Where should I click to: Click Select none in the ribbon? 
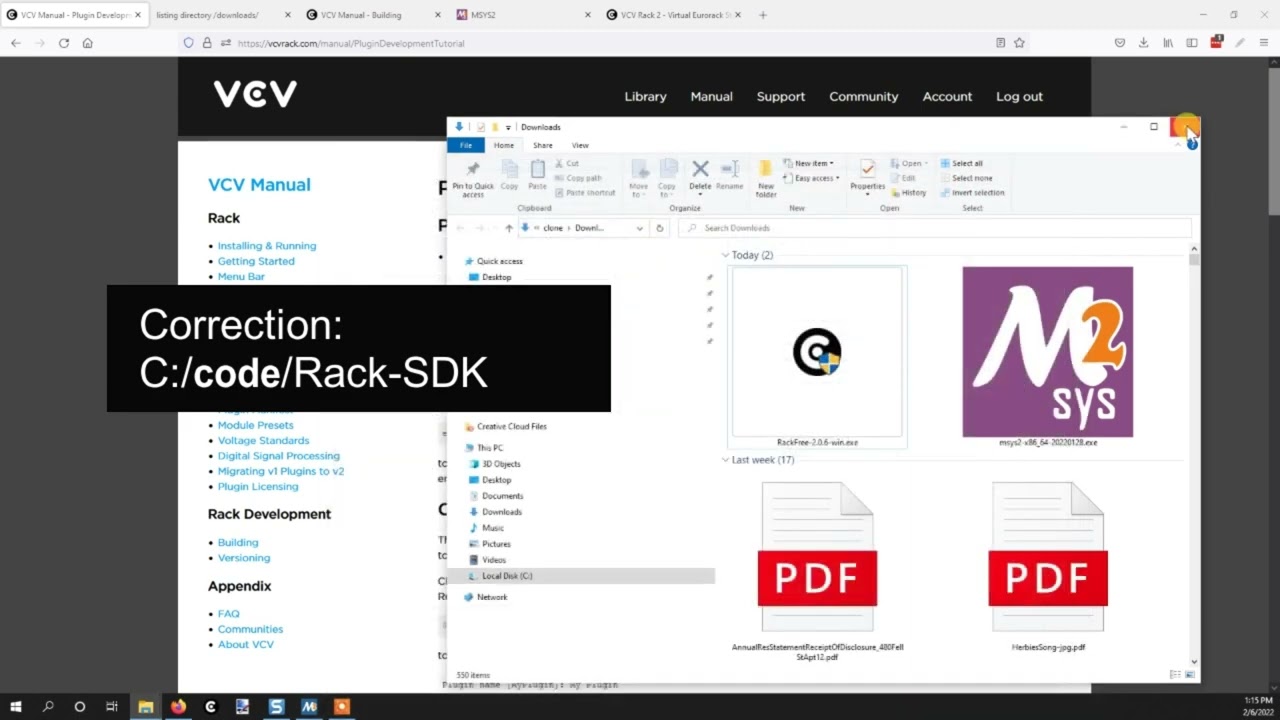point(966,178)
